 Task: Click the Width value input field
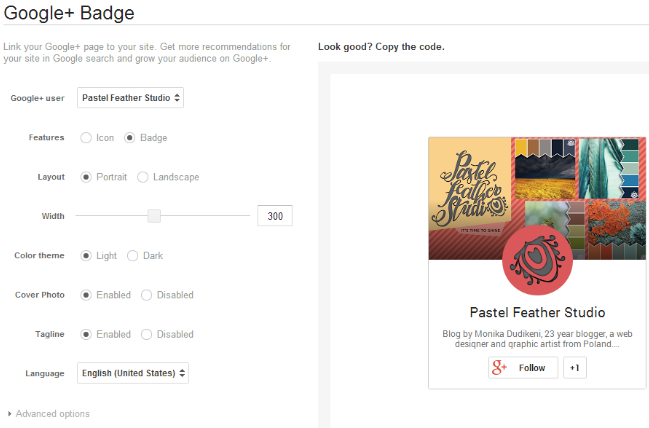pos(274,216)
